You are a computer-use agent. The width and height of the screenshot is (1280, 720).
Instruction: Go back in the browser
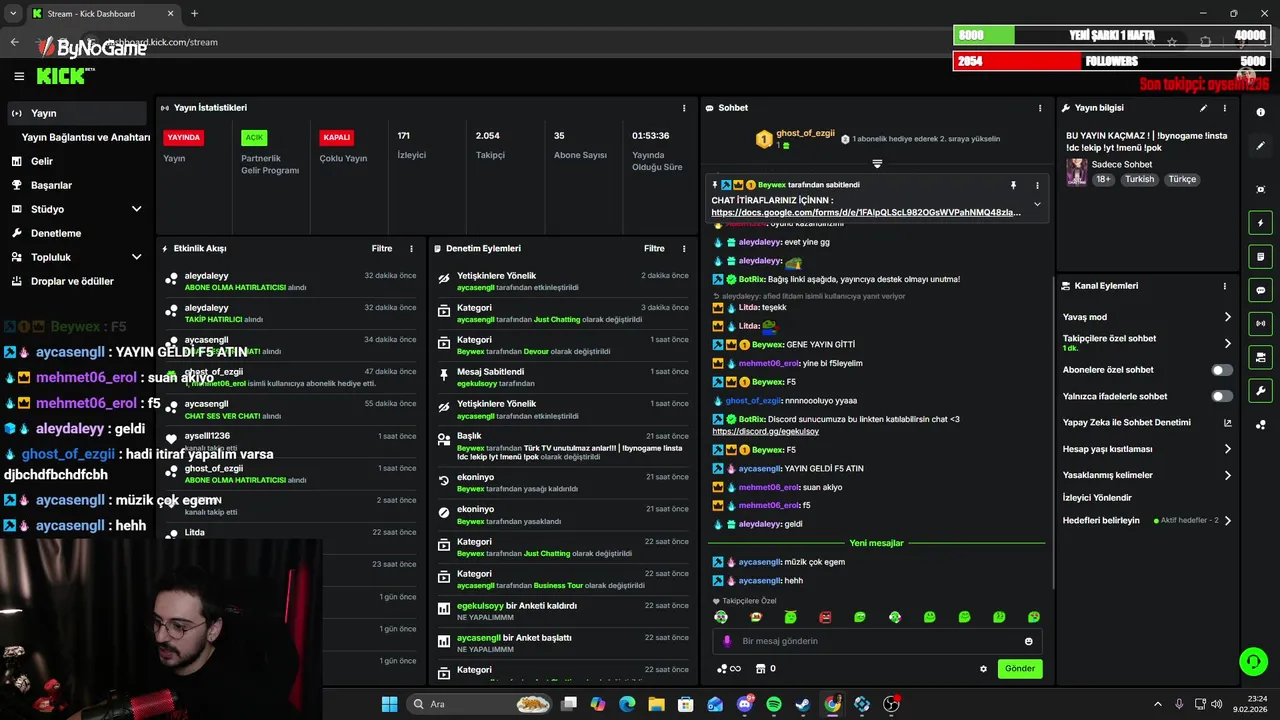(x=14, y=42)
